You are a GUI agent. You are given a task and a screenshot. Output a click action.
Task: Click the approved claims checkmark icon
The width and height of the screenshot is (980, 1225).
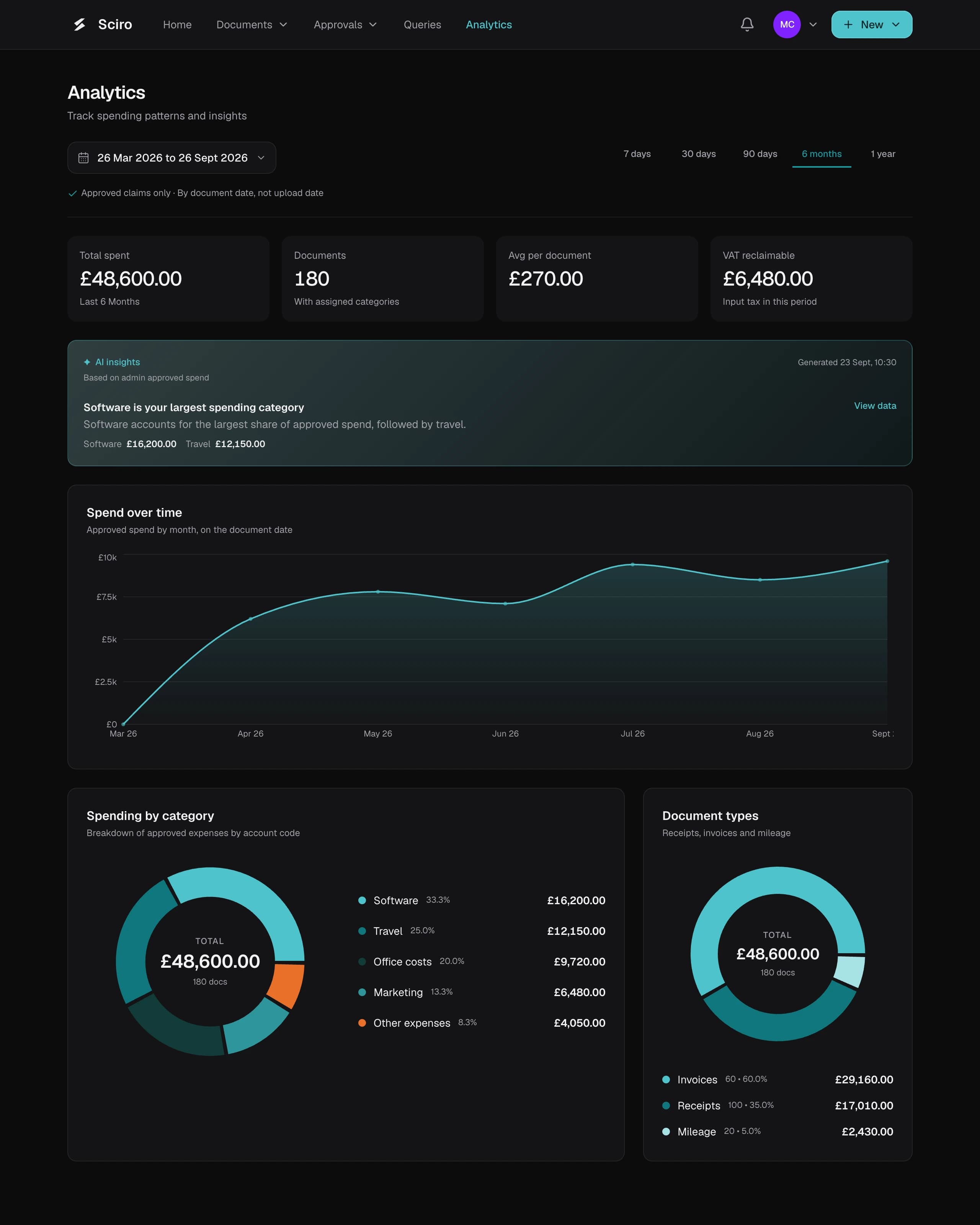click(x=72, y=193)
